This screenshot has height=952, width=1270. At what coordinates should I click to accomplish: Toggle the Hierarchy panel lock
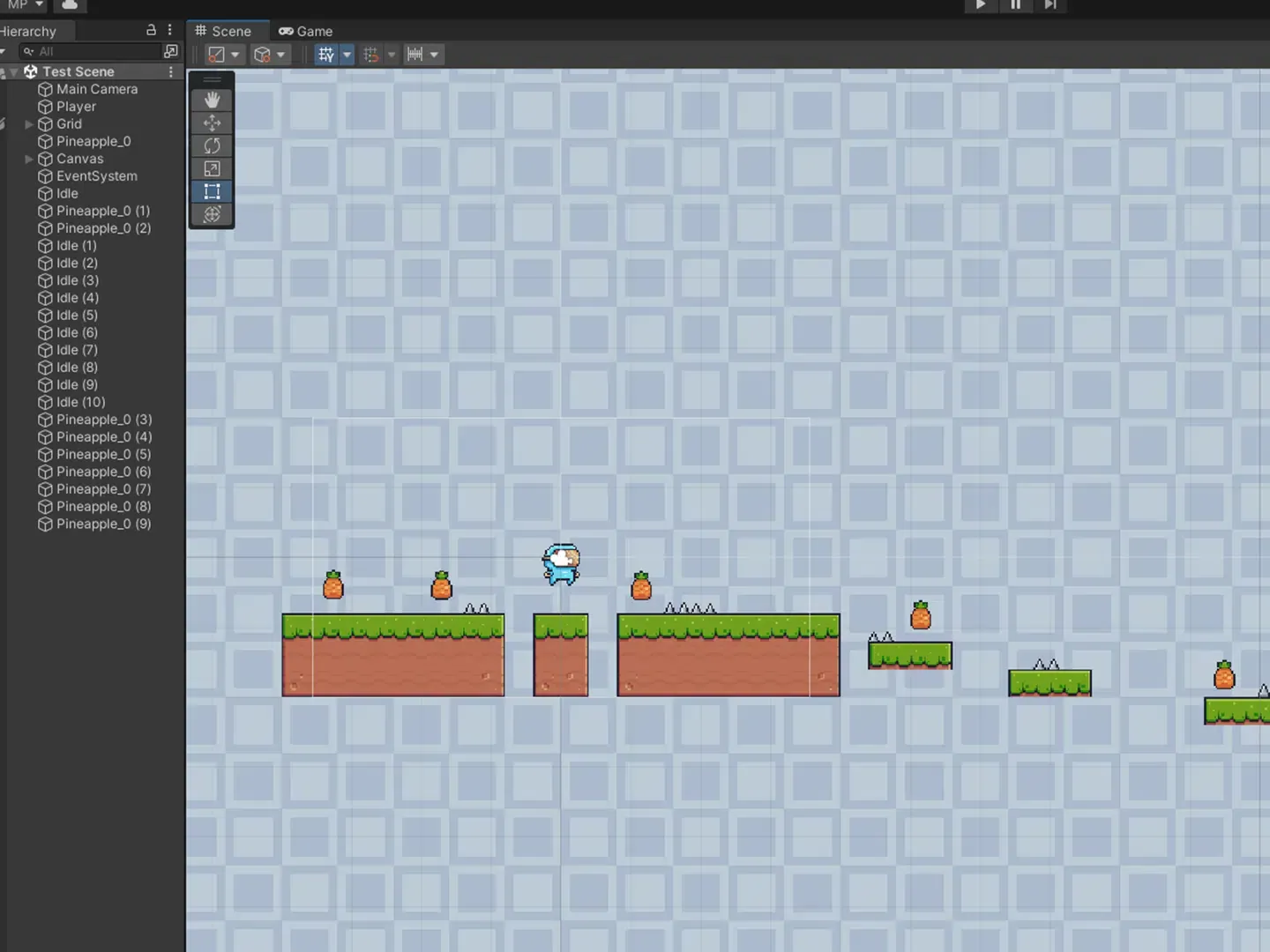point(151,30)
